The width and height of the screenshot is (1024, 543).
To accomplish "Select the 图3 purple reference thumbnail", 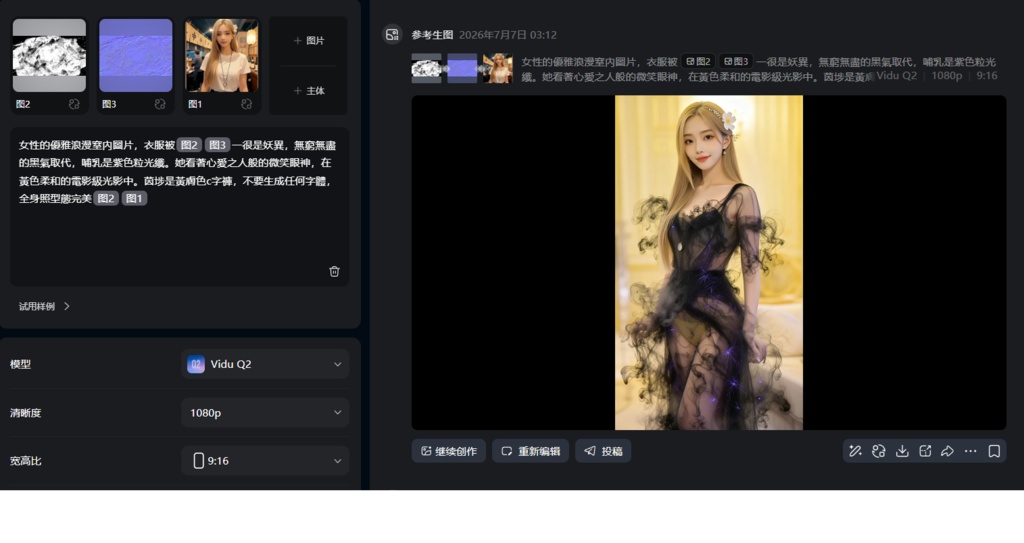I will pyautogui.click(x=136, y=56).
